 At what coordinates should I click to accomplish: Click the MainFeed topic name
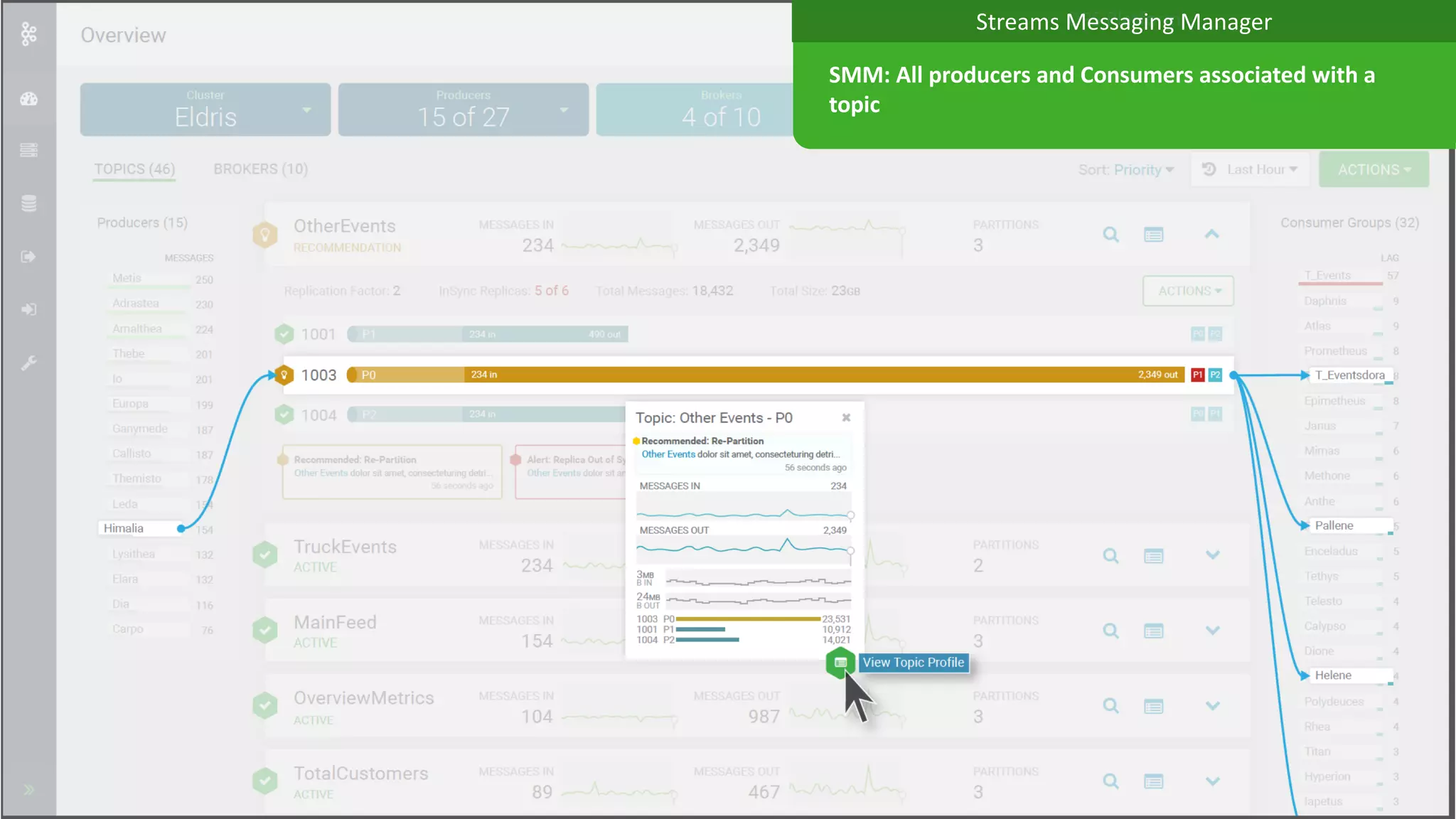pos(335,622)
